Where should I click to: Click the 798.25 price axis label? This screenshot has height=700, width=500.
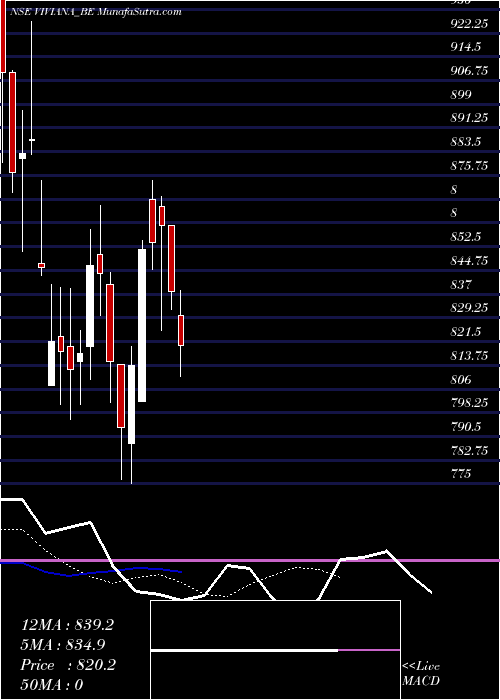pyautogui.click(x=469, y=403)
